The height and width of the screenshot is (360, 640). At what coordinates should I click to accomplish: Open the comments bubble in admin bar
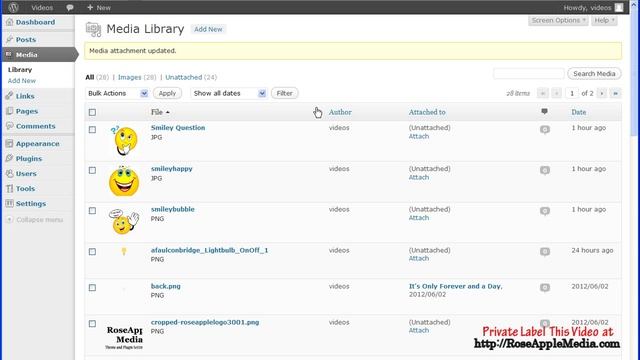coord(70,7)
